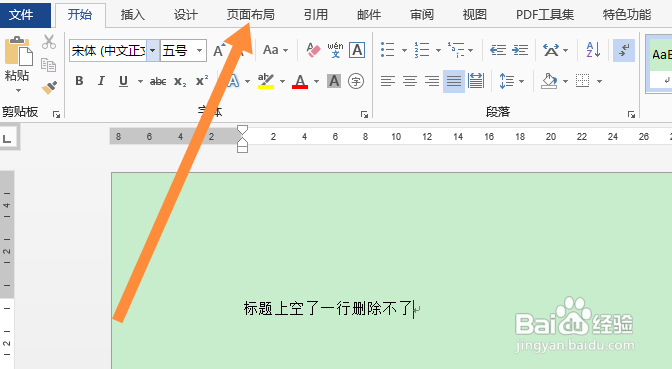Open the 页面布局 (Page Layout) tab
Viewport: 672px width, 369px height.
pos(250,15)
